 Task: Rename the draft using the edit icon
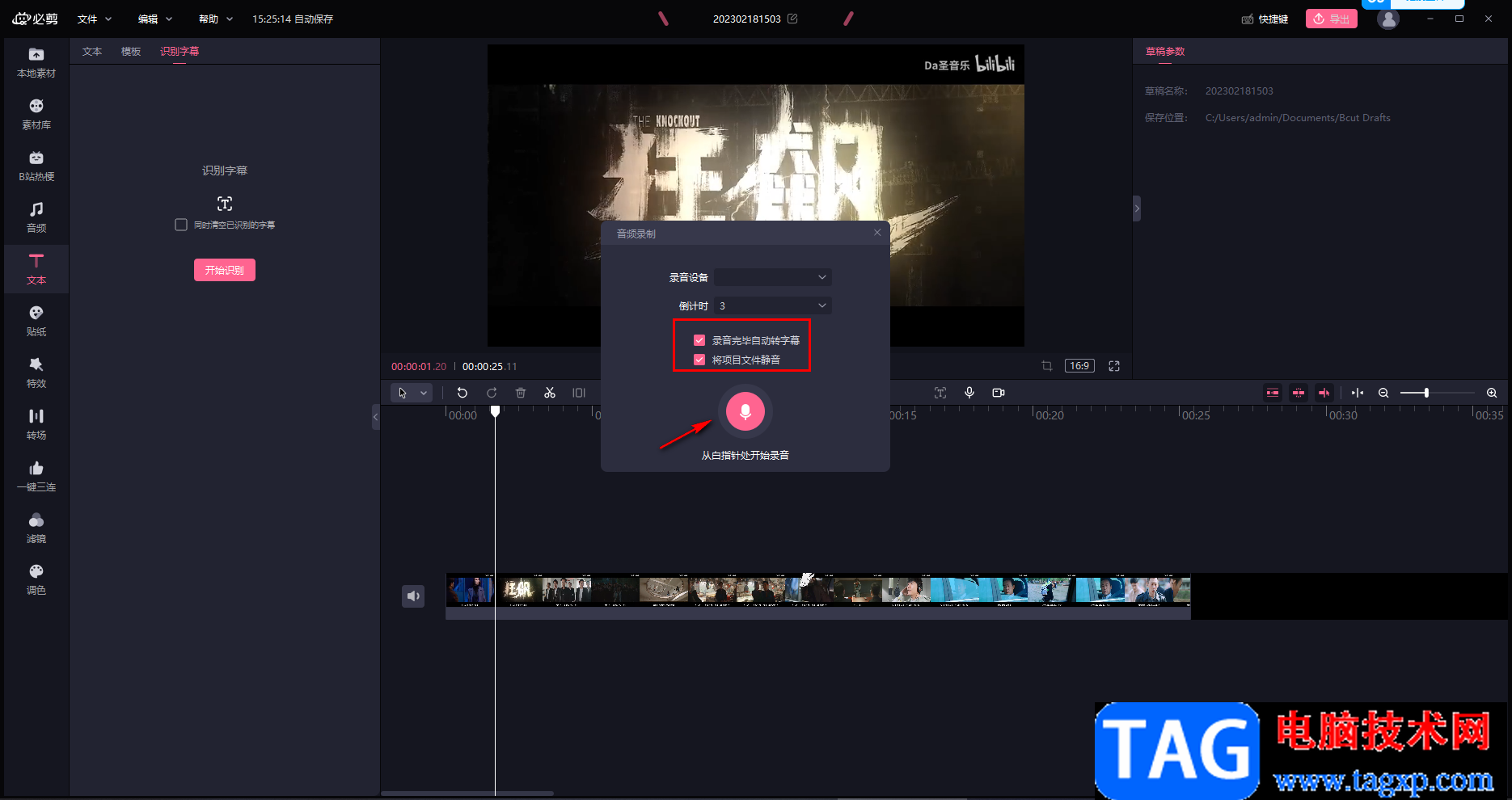[792, 19]
